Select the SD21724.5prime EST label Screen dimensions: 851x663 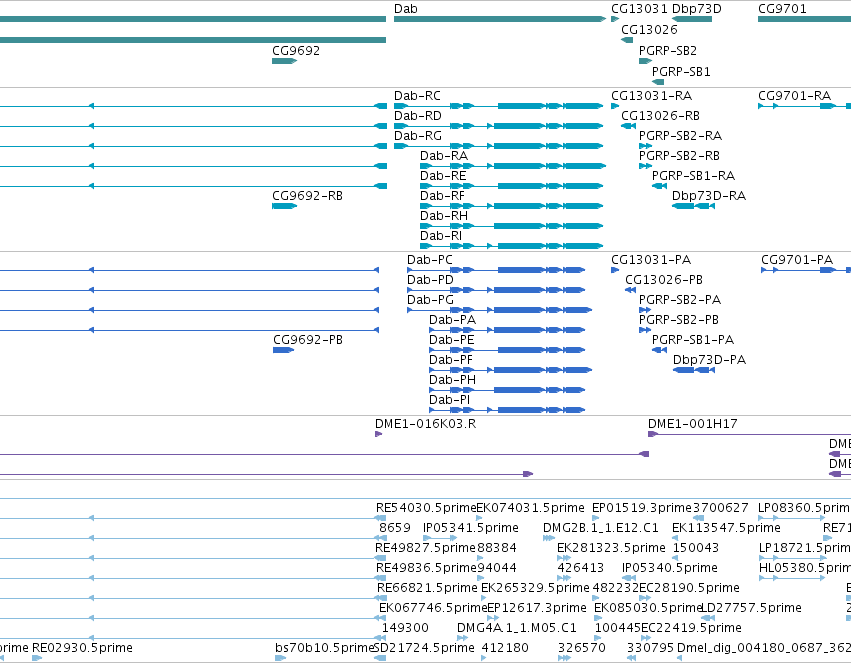click(424, 648)
